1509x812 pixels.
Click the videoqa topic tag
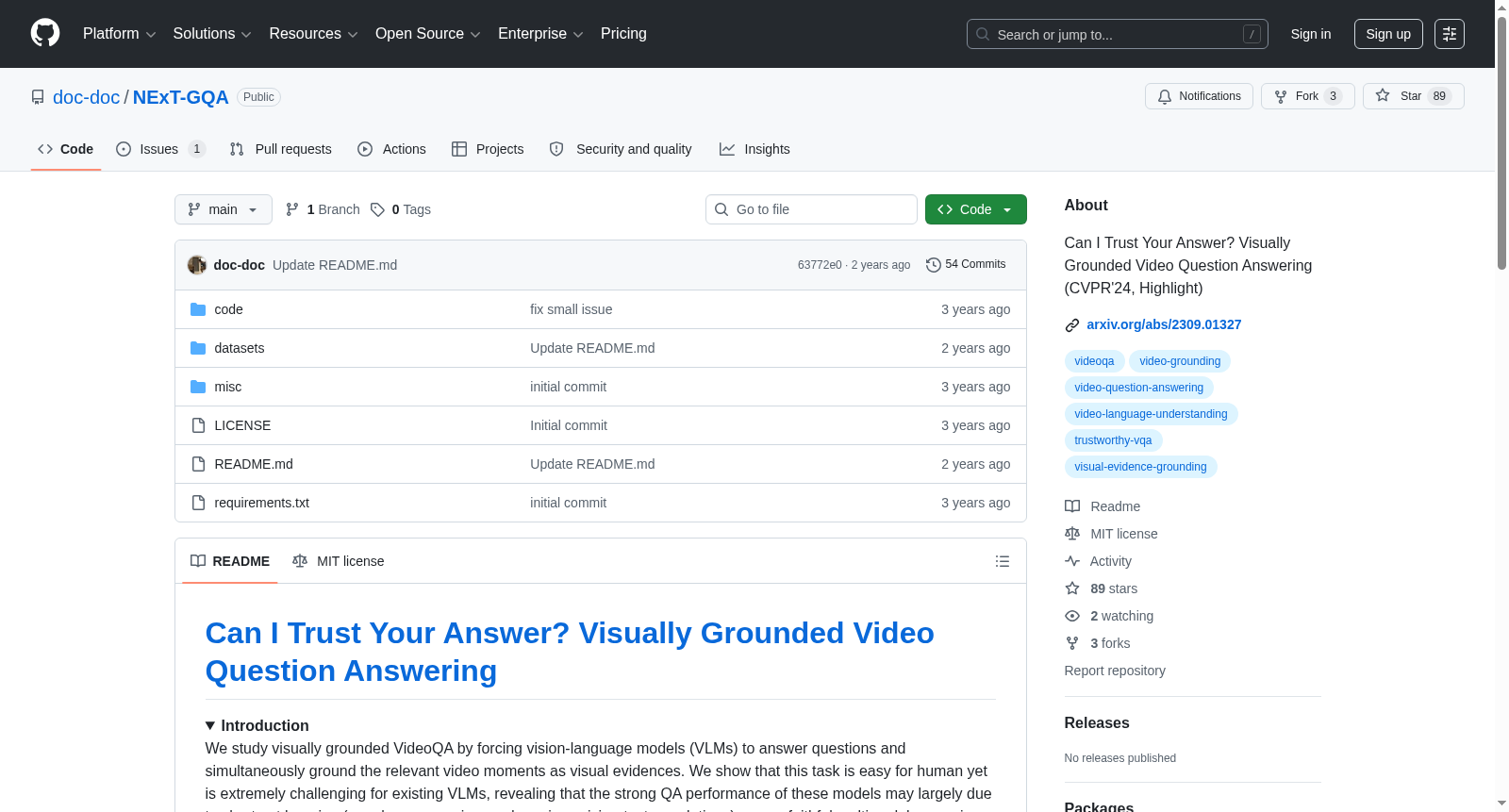coord(1094,361)
